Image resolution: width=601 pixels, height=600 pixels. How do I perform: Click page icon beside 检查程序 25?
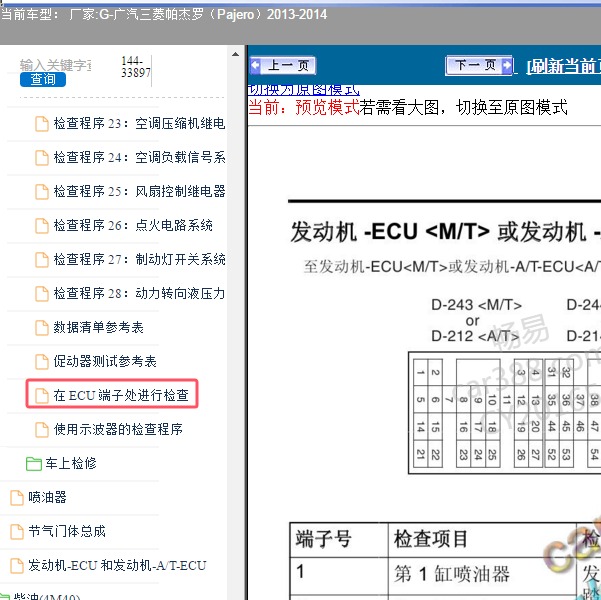click(42, 192)
